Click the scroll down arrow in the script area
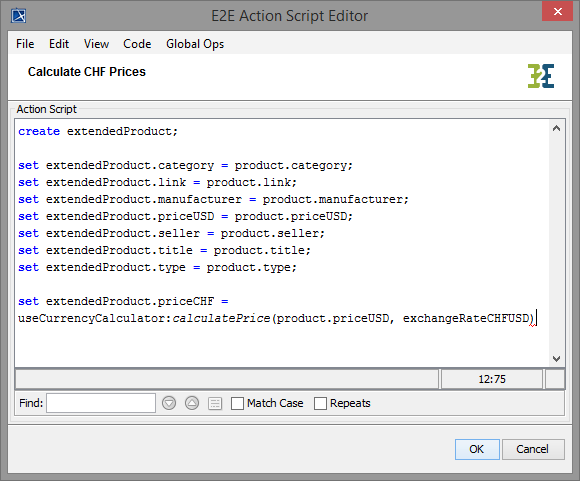The height and width of the screenshot is (481, 580). [x=556, y=358]
